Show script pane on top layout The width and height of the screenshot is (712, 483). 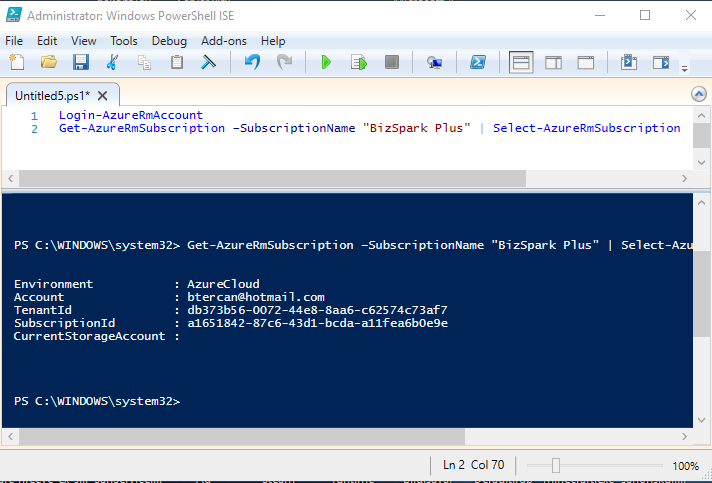[x=521, y=62]
